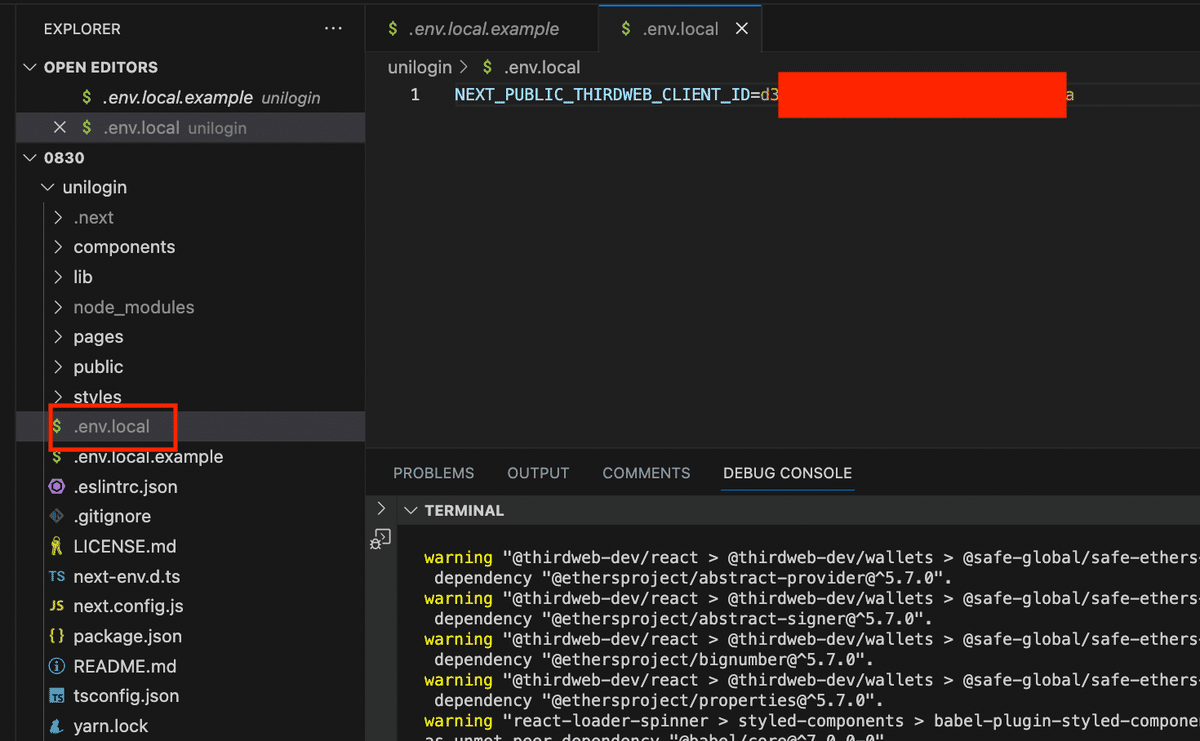Viewport: 1200px width, 741px height.
Task: Open the Explorer more actions ellipsis menu
Action: 333,29
